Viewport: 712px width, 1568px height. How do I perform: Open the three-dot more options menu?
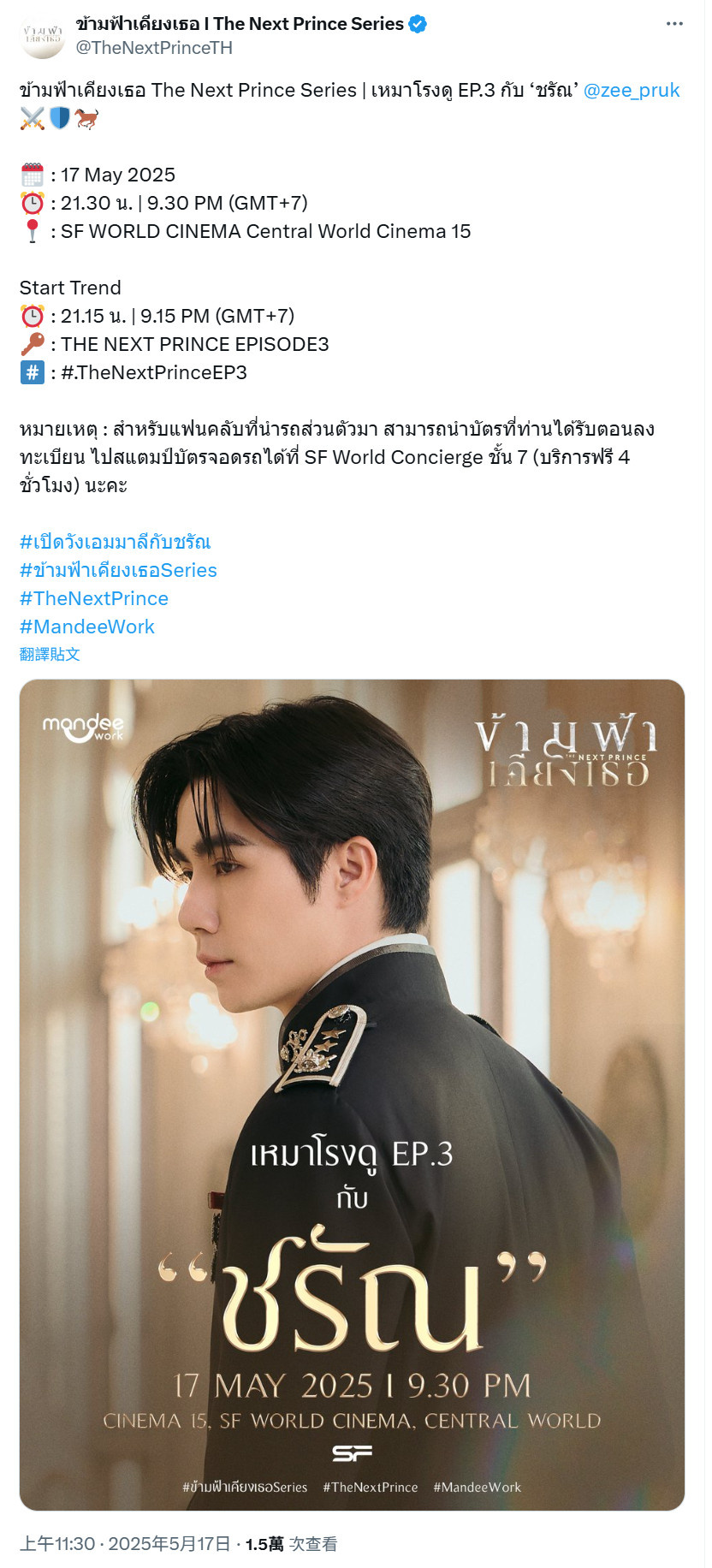click(674, 24)
